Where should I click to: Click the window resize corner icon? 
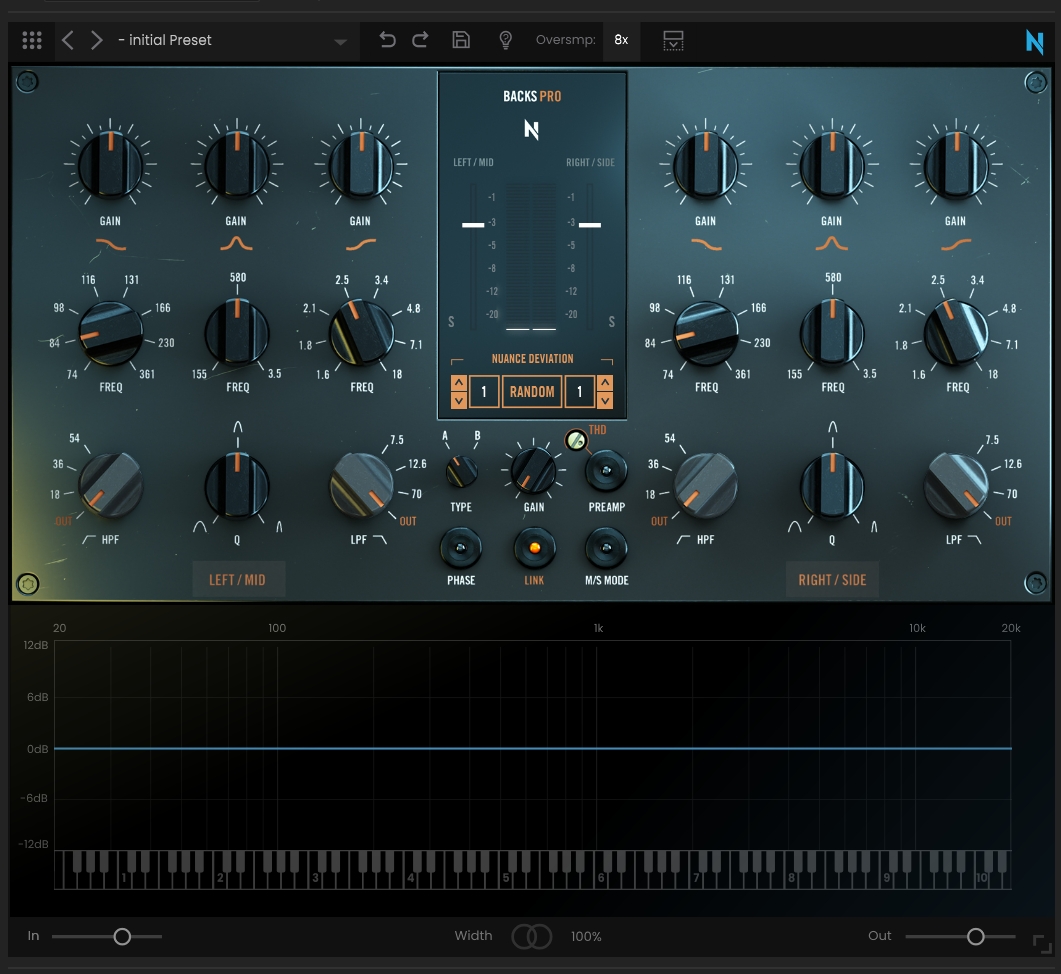[x=1042, y=944]
